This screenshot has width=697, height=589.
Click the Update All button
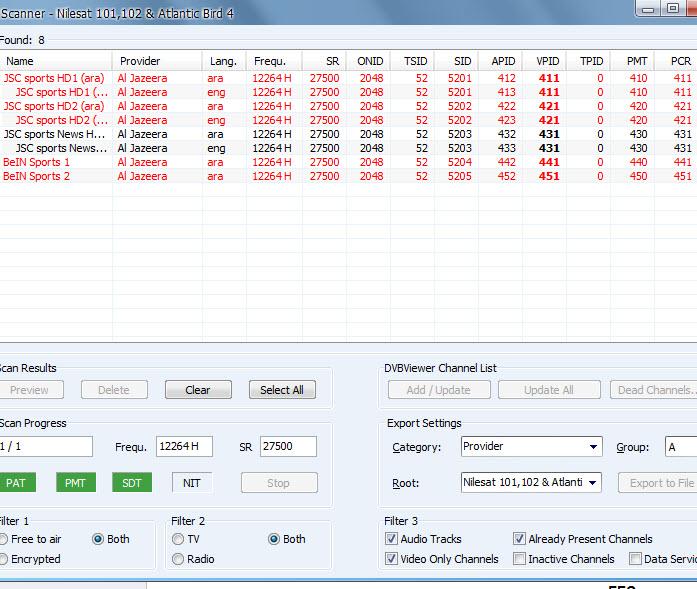[x=549, y=390]
